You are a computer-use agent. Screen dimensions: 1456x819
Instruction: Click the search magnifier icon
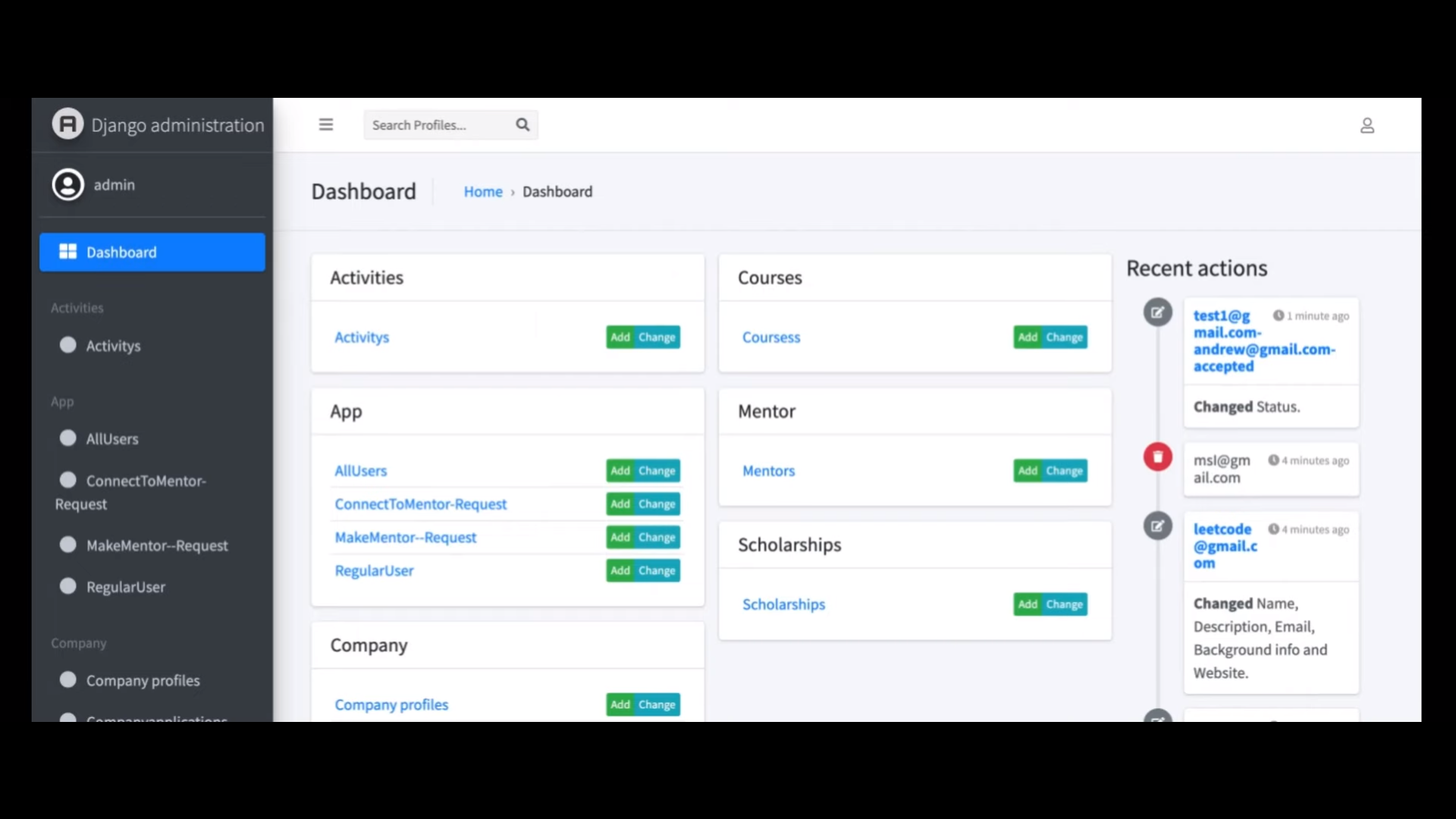[x=522, y=124]
